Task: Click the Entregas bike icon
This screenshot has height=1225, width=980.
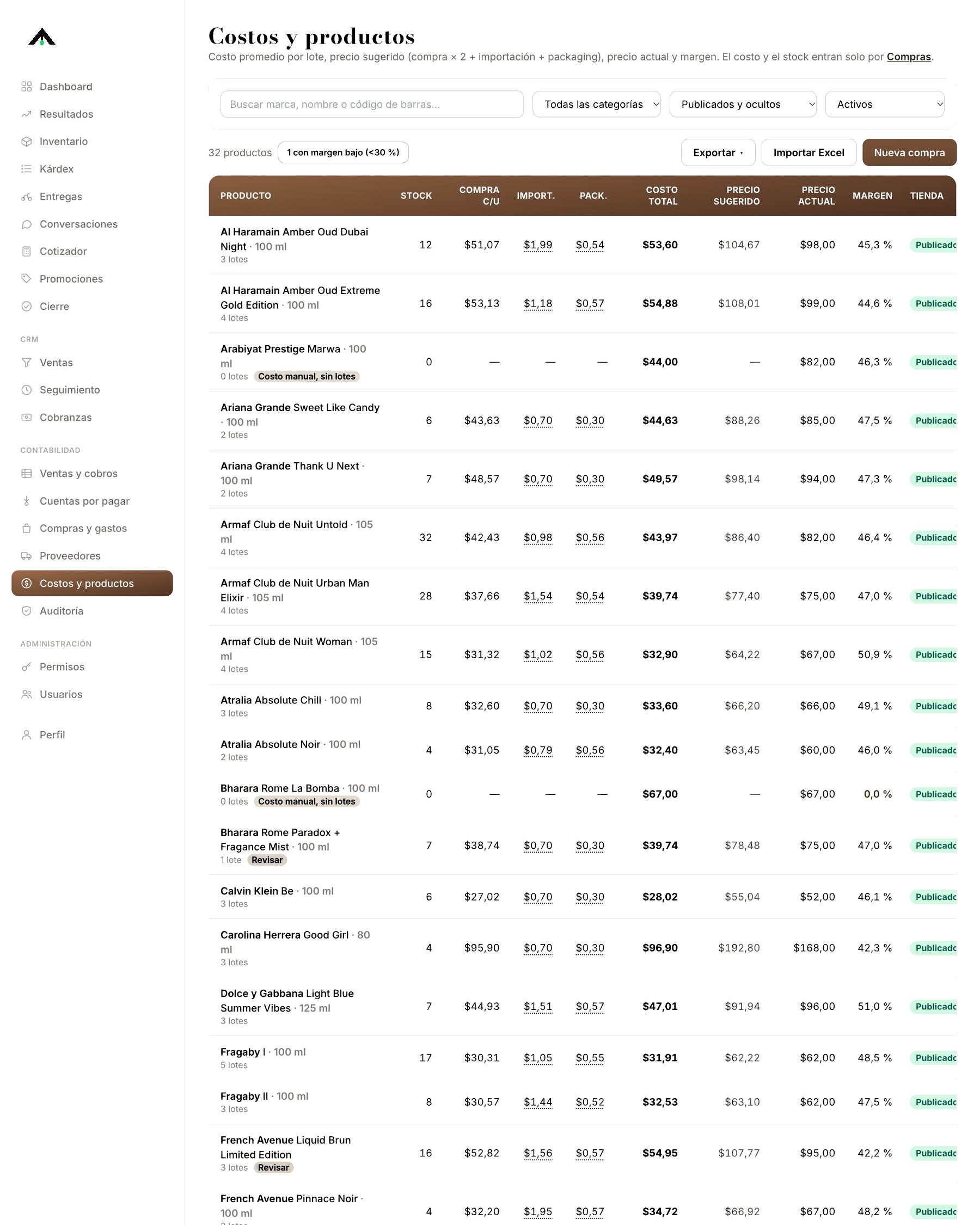Action: 26,197
